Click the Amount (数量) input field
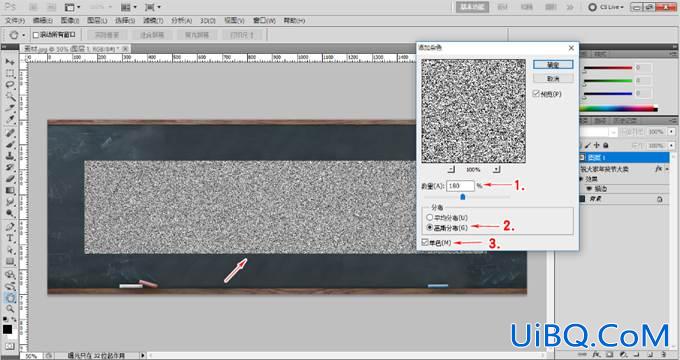The width and height of the screenshot is (680, 360). click(x=460, y=186)
